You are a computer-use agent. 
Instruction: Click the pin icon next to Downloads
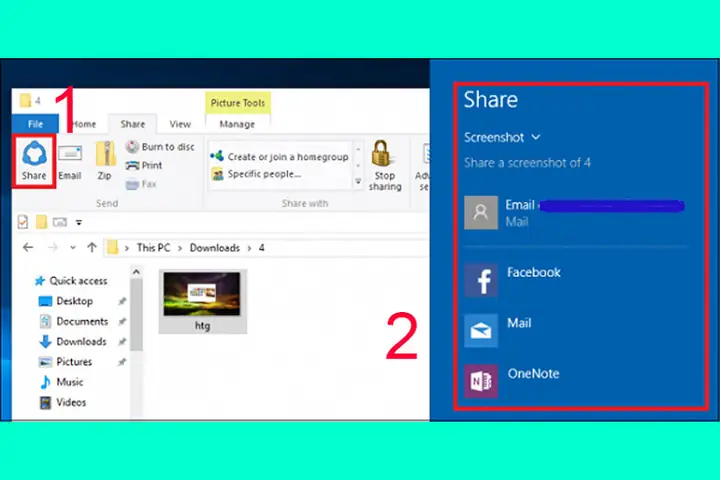pyautogui.click(x=122, y=342)
